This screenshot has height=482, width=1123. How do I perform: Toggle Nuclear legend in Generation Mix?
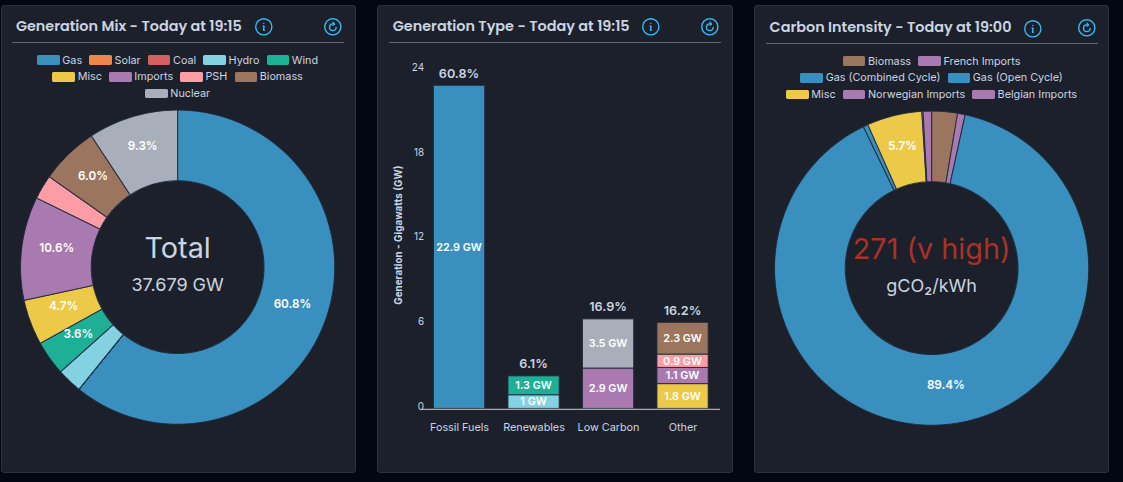tap(178, 93)
